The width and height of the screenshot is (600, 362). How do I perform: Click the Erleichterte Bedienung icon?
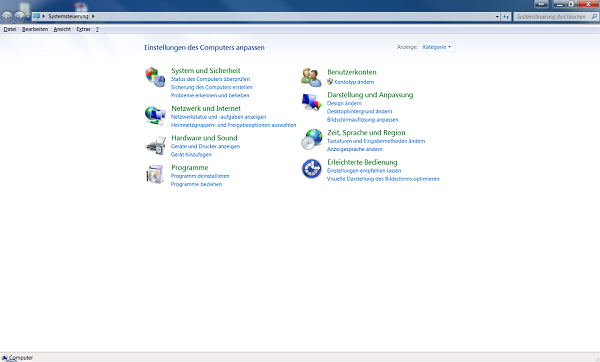[x=311, y=169]
